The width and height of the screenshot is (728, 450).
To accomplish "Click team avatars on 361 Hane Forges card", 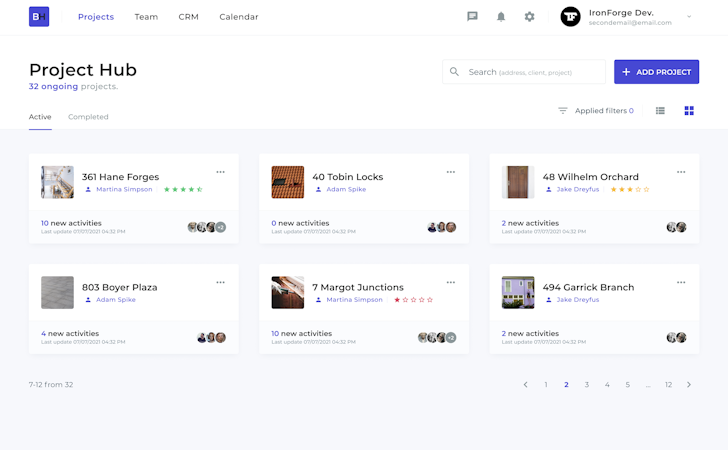I will (x=207, y=227).
